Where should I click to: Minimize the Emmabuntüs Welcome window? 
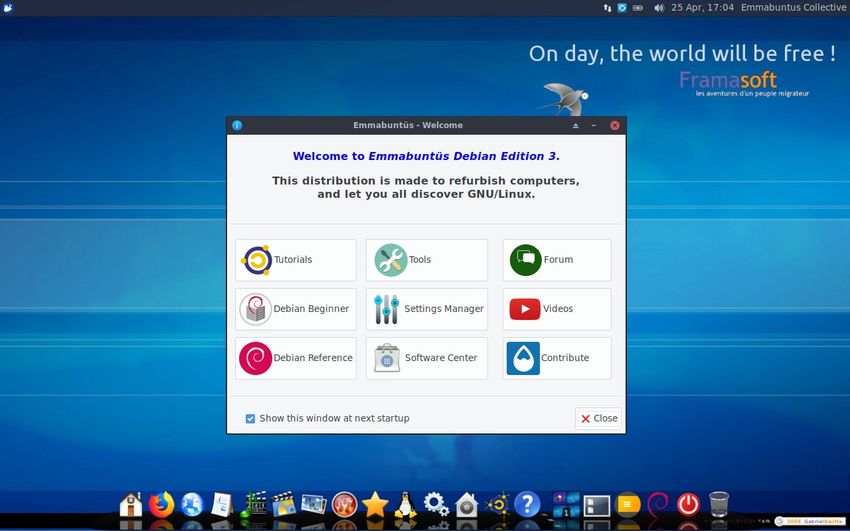pos(594,125)
